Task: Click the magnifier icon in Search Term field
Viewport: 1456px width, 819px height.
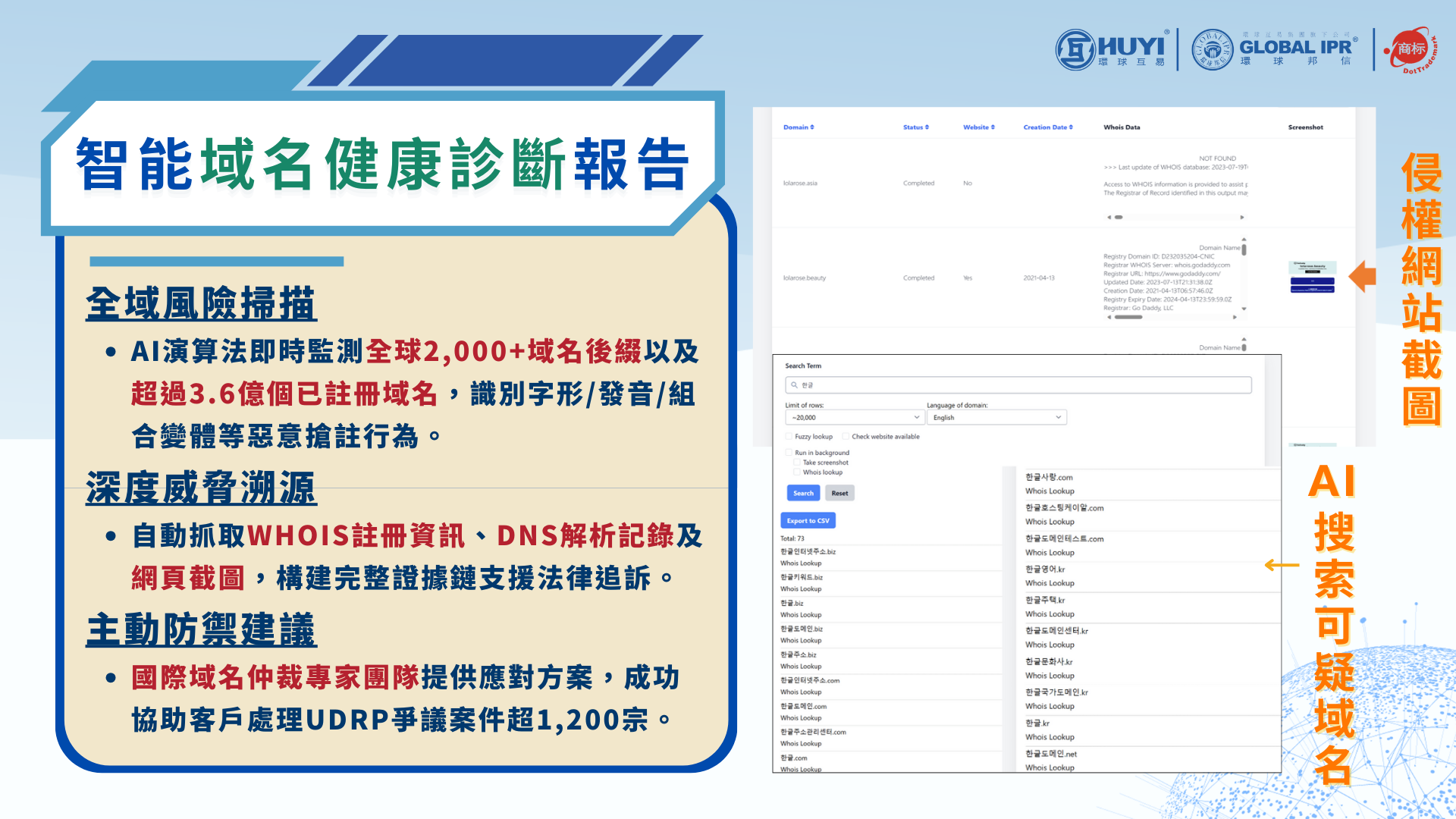Action: (794, 385)
